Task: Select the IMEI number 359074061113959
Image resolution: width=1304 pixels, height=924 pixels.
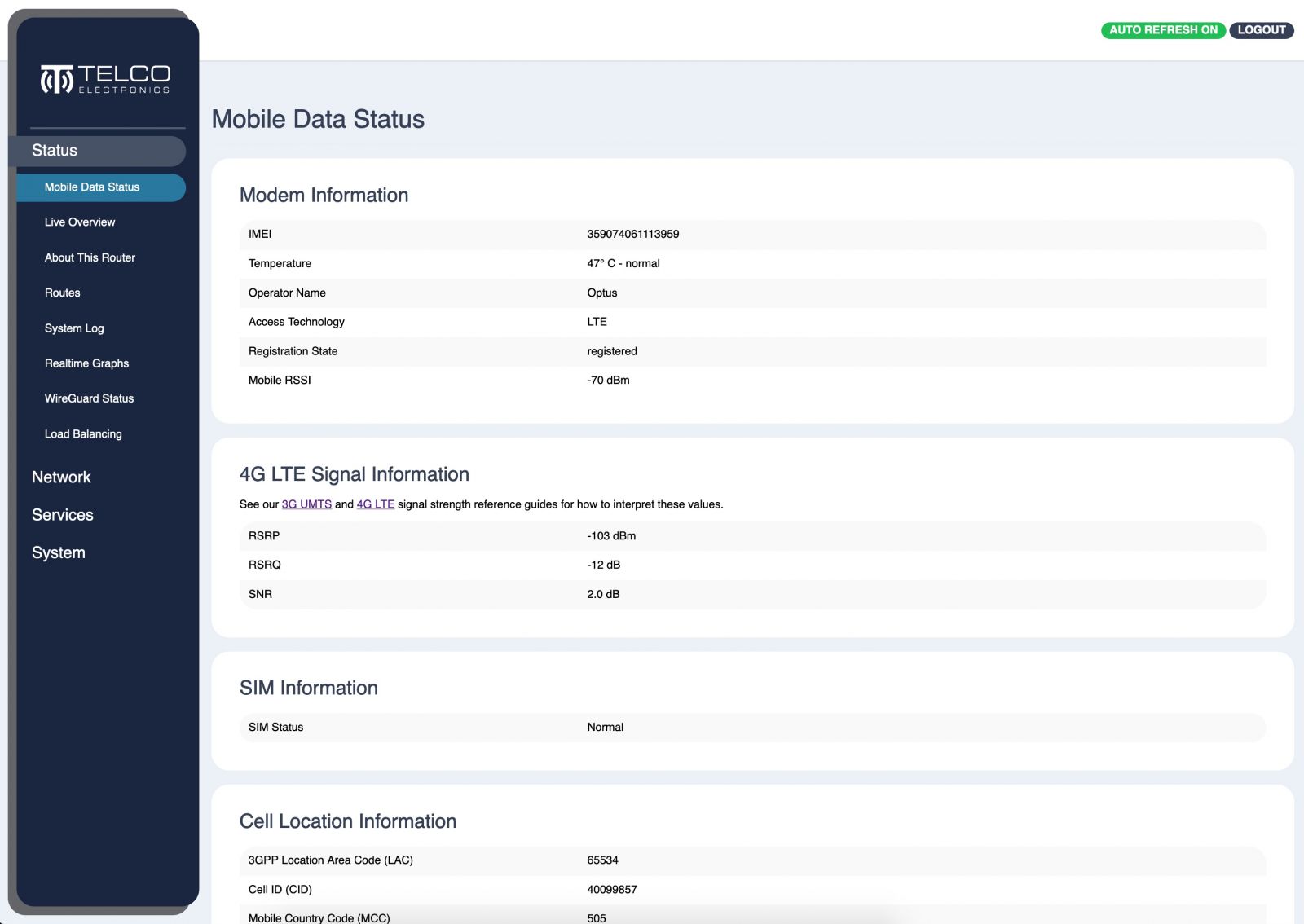Action: [633, 234]
